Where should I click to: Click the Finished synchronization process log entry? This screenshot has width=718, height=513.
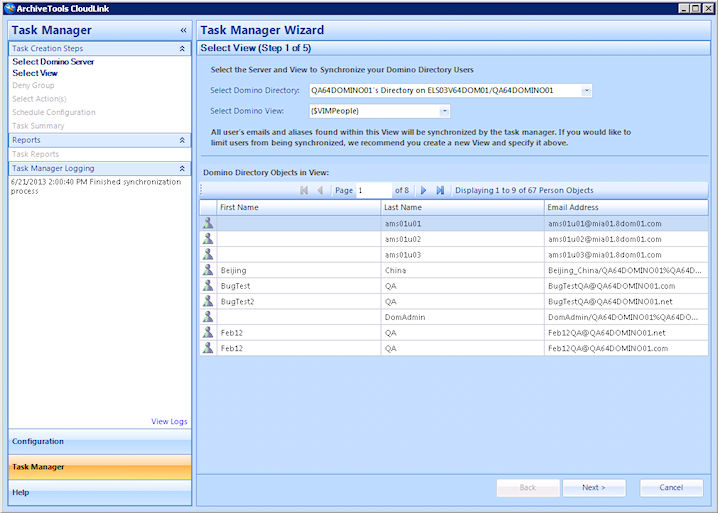(x=96, y=186)
